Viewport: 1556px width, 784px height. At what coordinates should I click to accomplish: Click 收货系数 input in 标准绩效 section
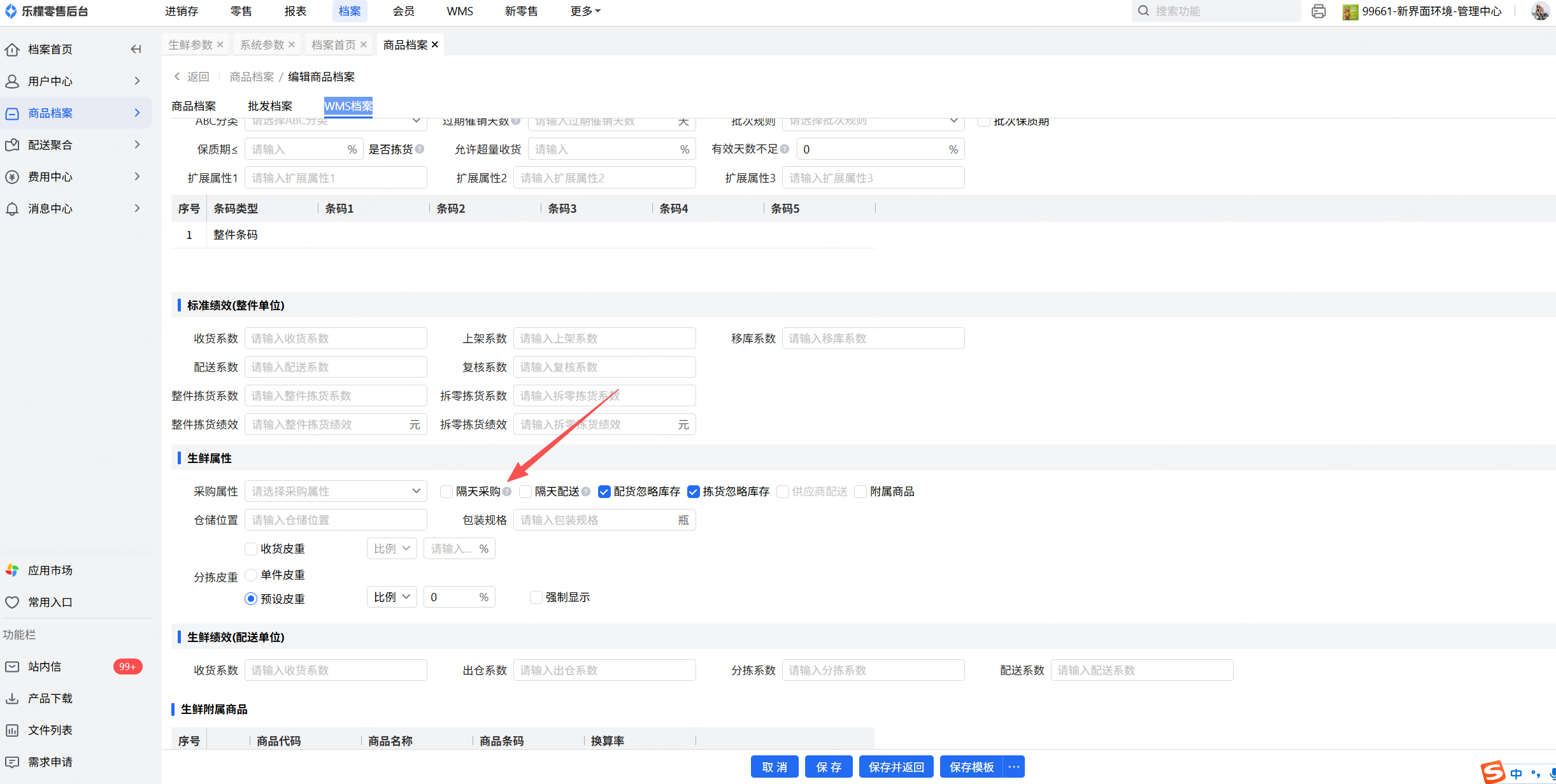click(x=336, y=338)
